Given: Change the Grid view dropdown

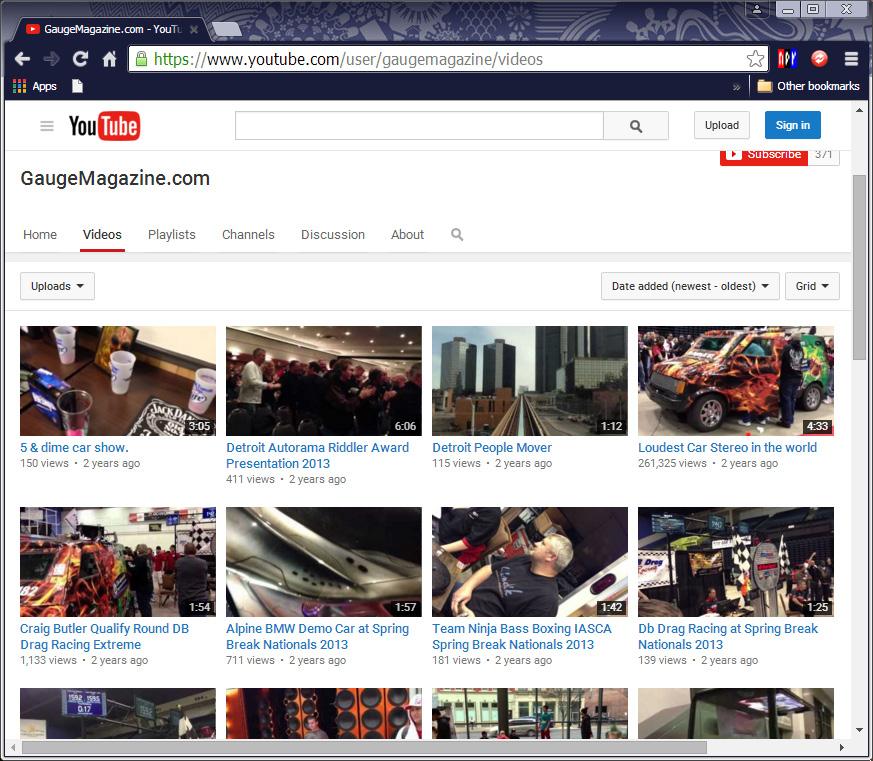Looking at the screenshot, I should pyautogui.click(x=812, y=286).
